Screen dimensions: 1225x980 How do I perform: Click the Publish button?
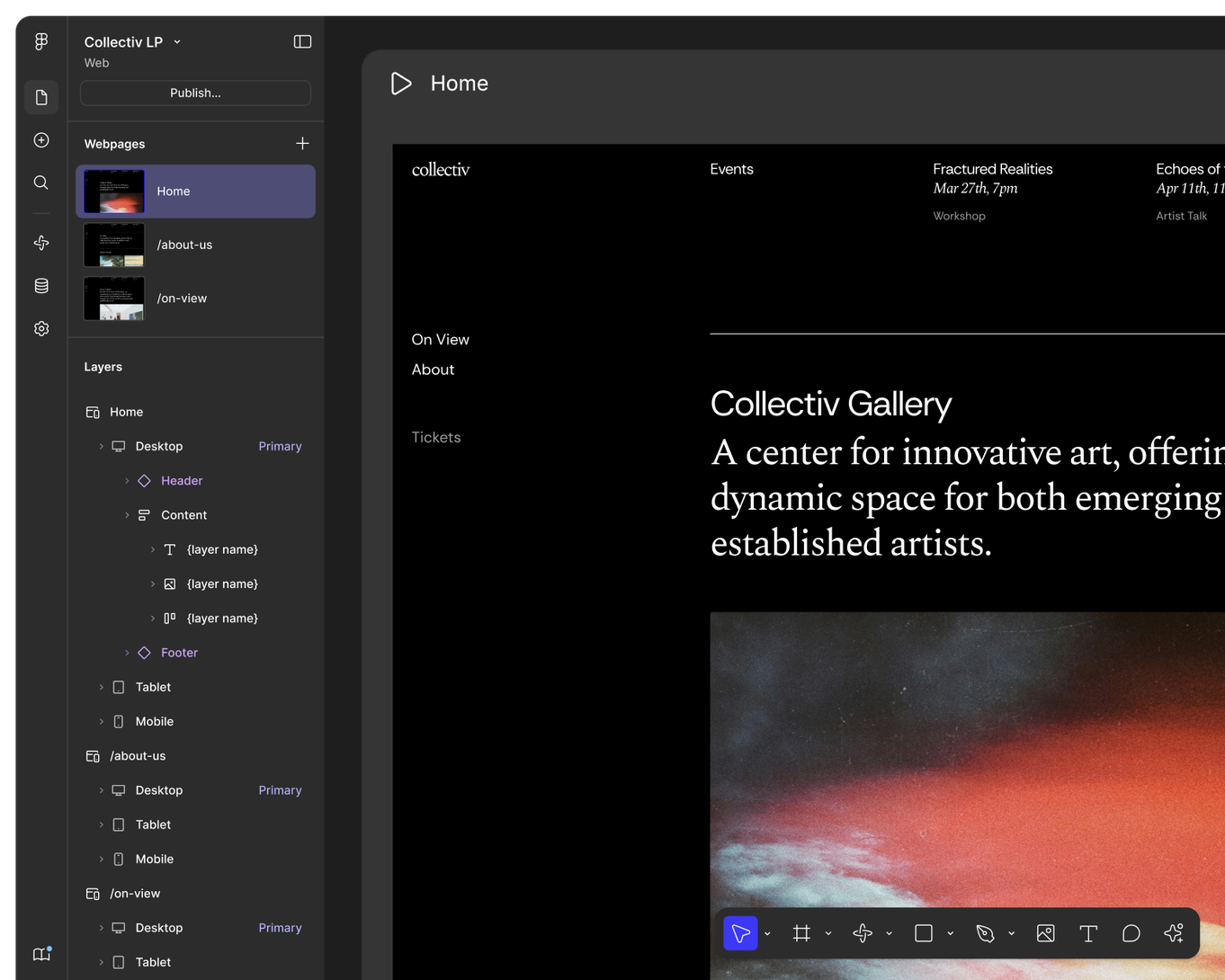point(195,93)
